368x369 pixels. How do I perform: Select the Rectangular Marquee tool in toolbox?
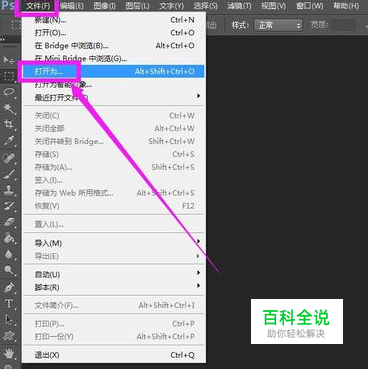point(9,76)
